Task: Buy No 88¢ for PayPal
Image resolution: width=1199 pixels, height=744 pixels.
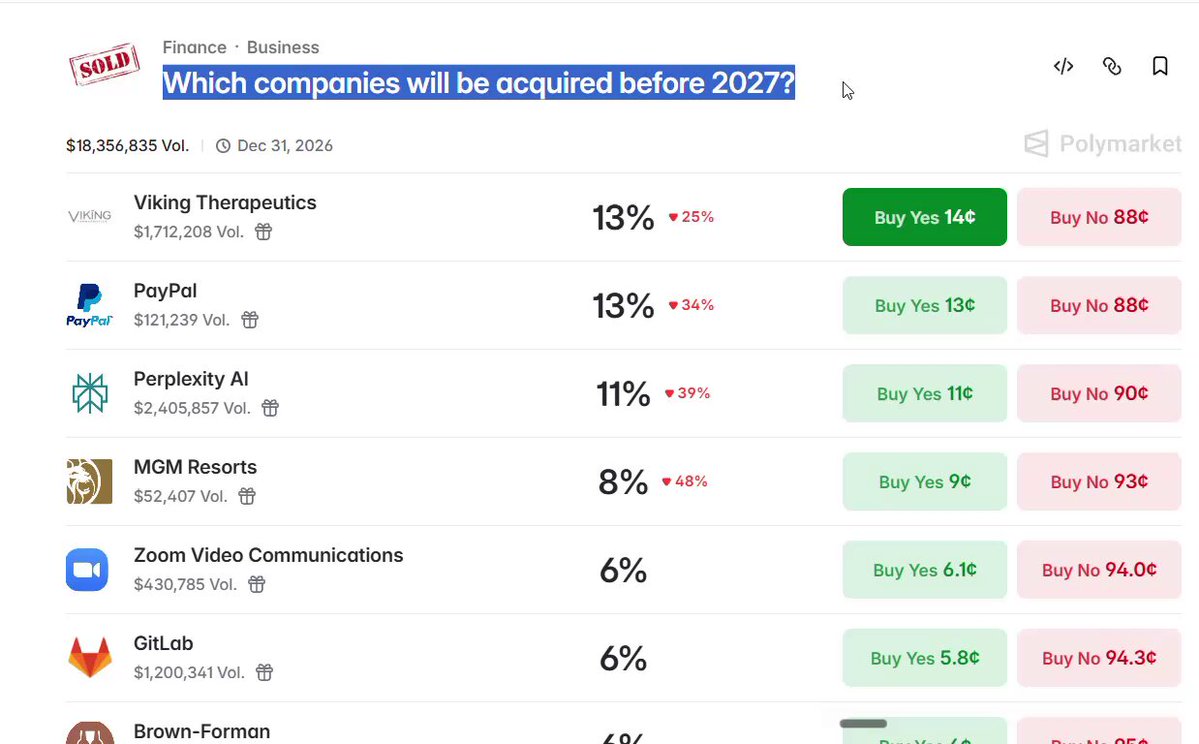Action: point(1099,305)
